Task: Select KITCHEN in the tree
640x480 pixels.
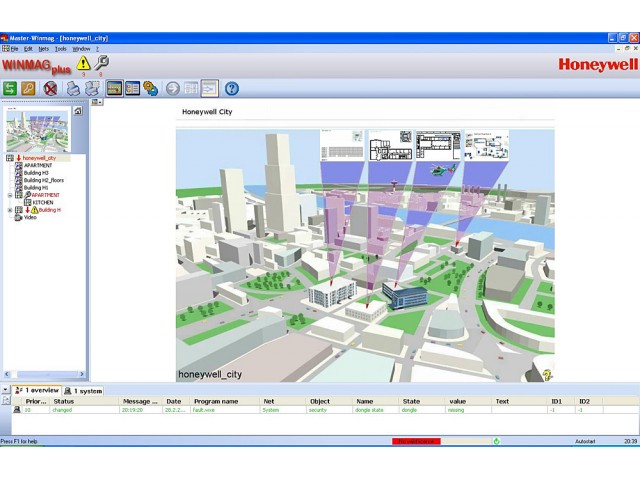Action: tap(43, 202)
